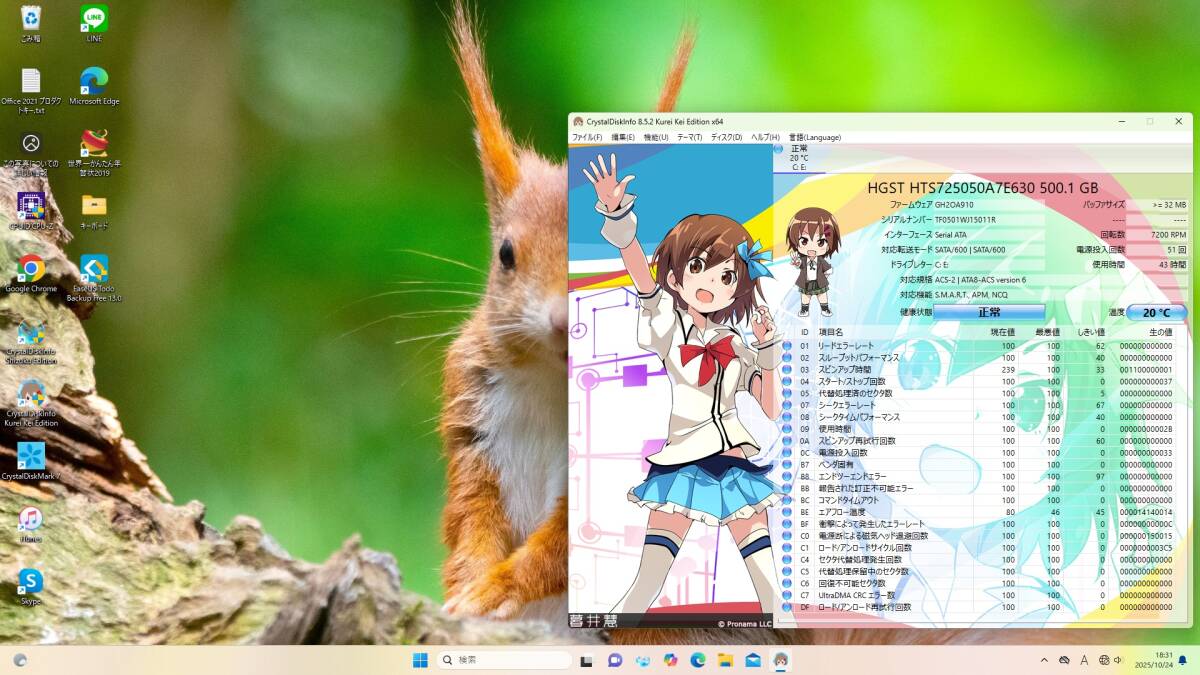Click the status circle for Read Error Rate
The height and width of the screenshot is (675, 1200).
[x=787, y=346]
